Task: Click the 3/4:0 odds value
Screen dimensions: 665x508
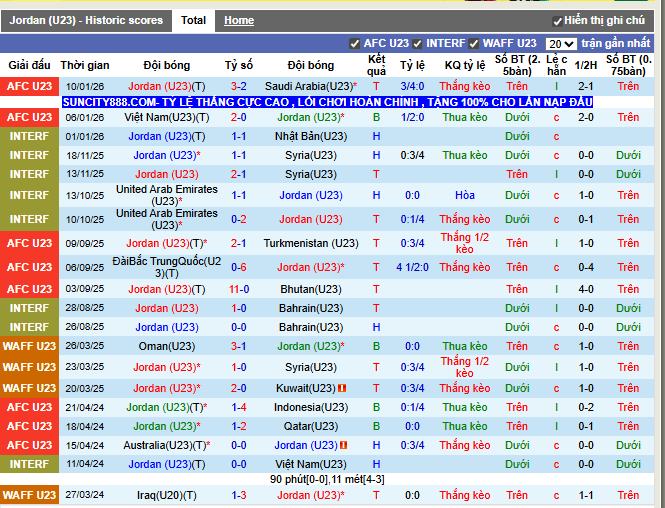Action: click(412, 87)
